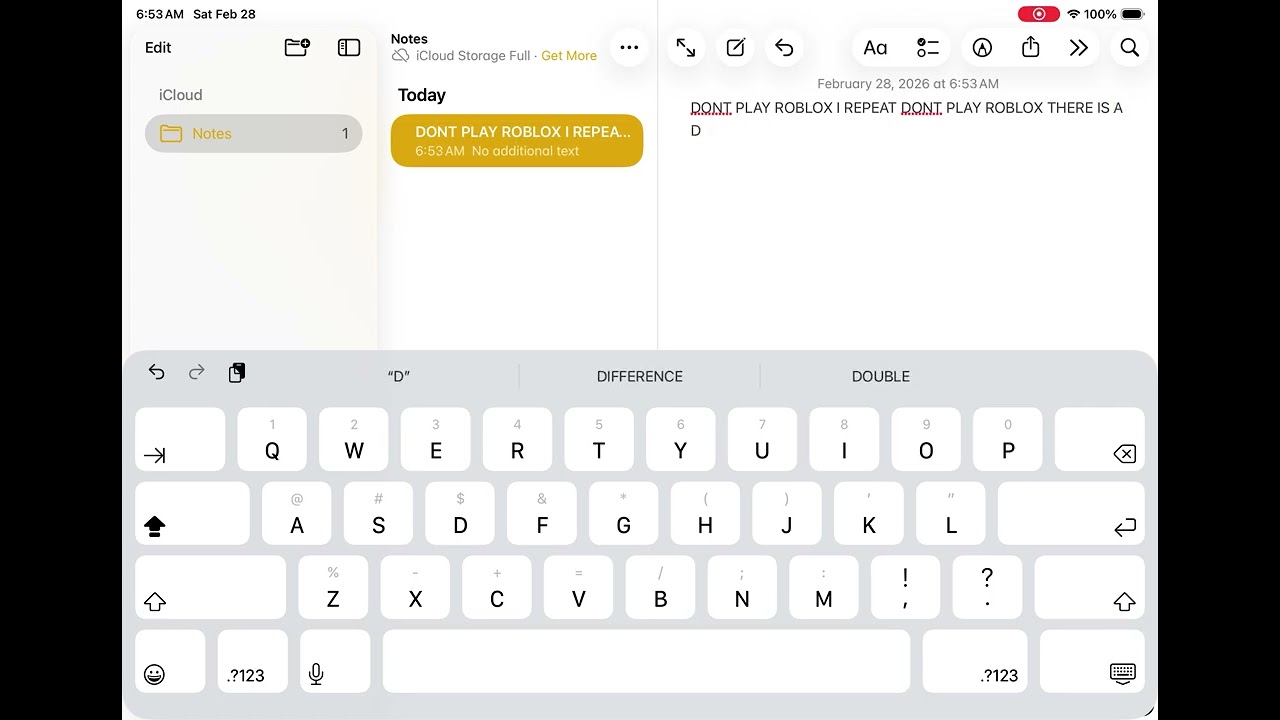Switch to numbers with .?123 beside the hide-keyboard key
The width and height of the screenshot is (1280, 720).
point(975,661)
